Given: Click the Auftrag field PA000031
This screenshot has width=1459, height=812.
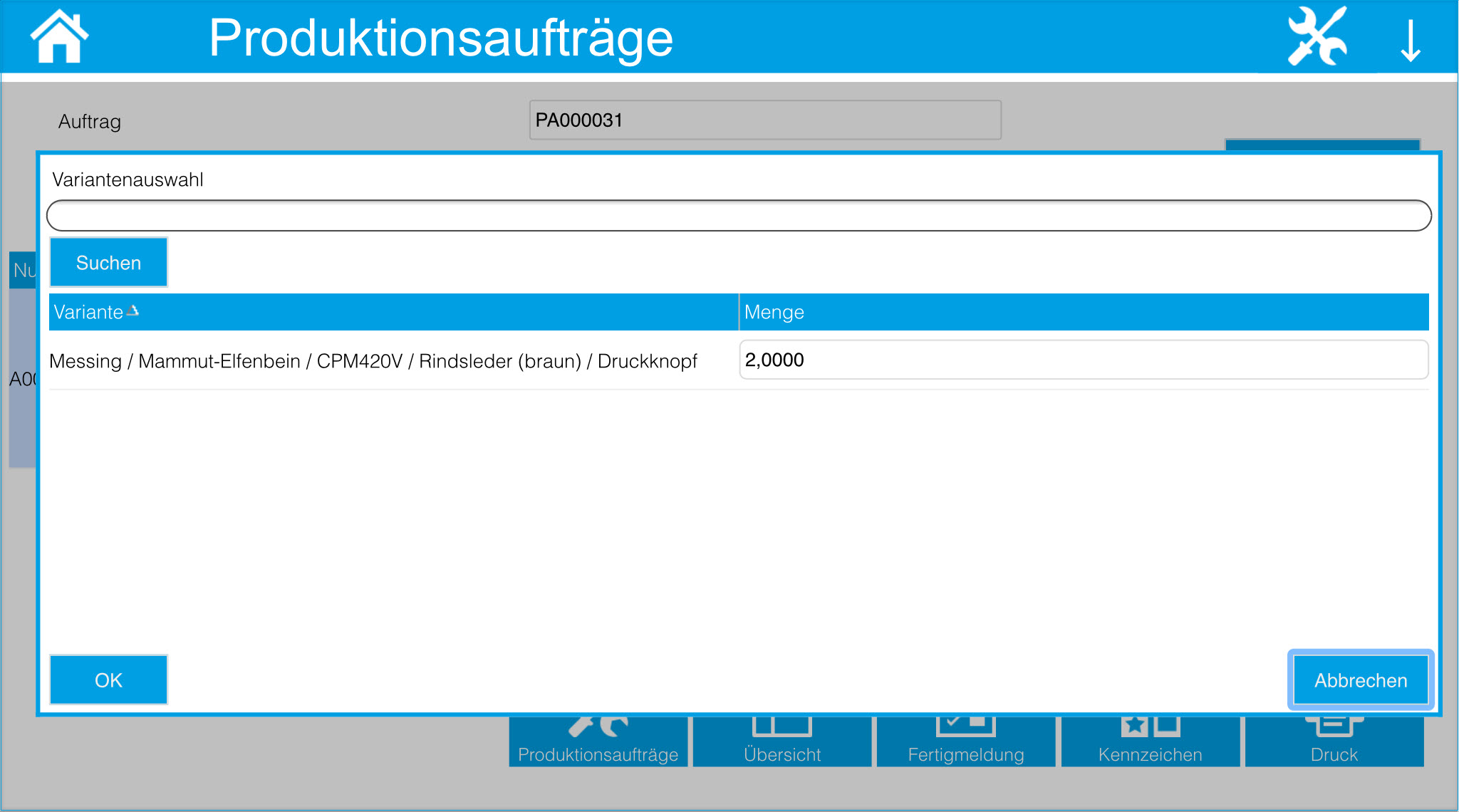Looking at the screenshot, I should click(x=764, y=120).
